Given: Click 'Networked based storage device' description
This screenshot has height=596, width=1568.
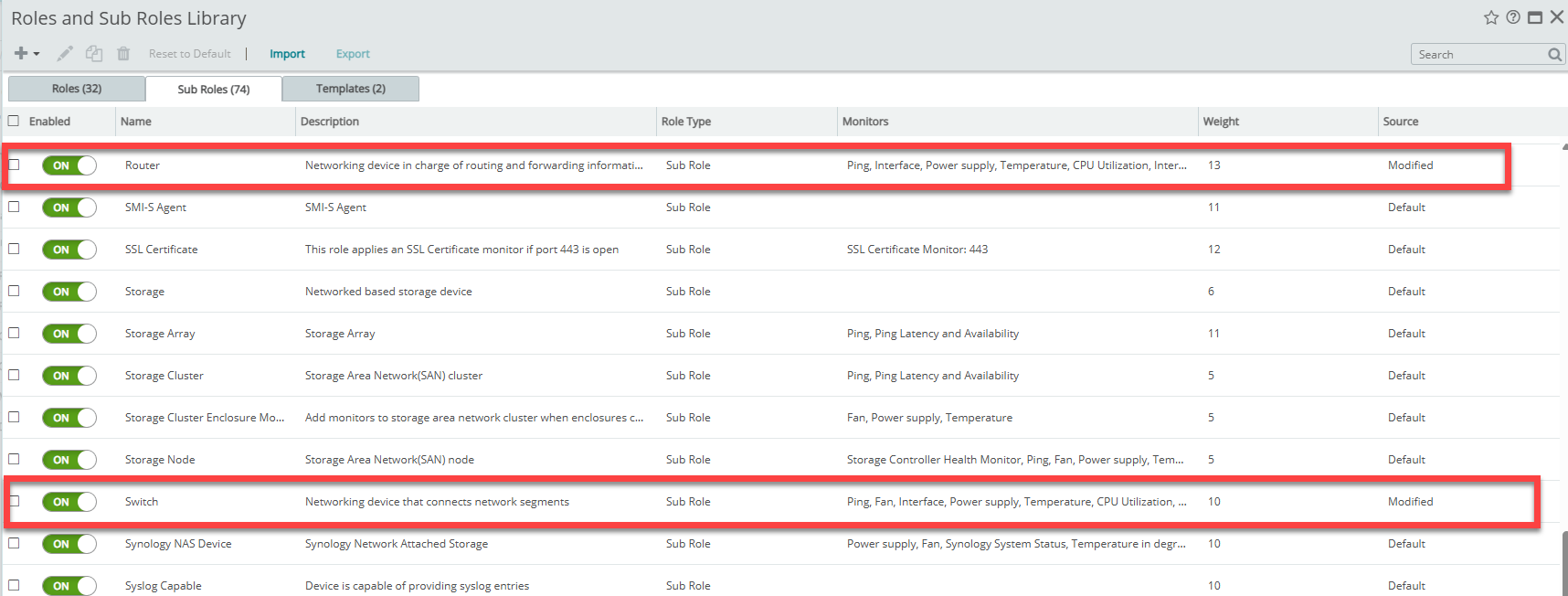Looking at the screenshot, I should [388, 292].
